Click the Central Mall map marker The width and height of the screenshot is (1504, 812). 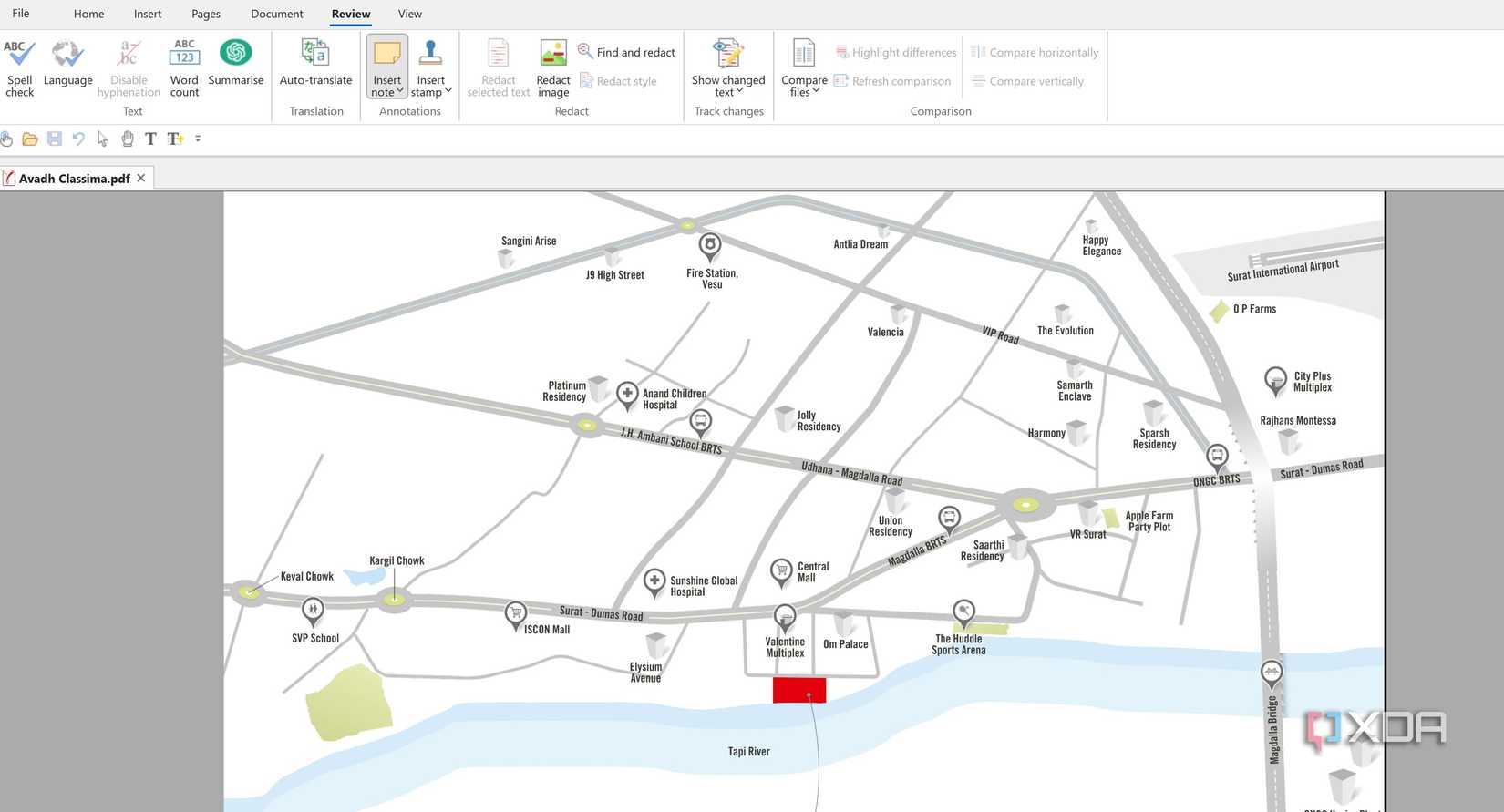(x=781, y=572)
